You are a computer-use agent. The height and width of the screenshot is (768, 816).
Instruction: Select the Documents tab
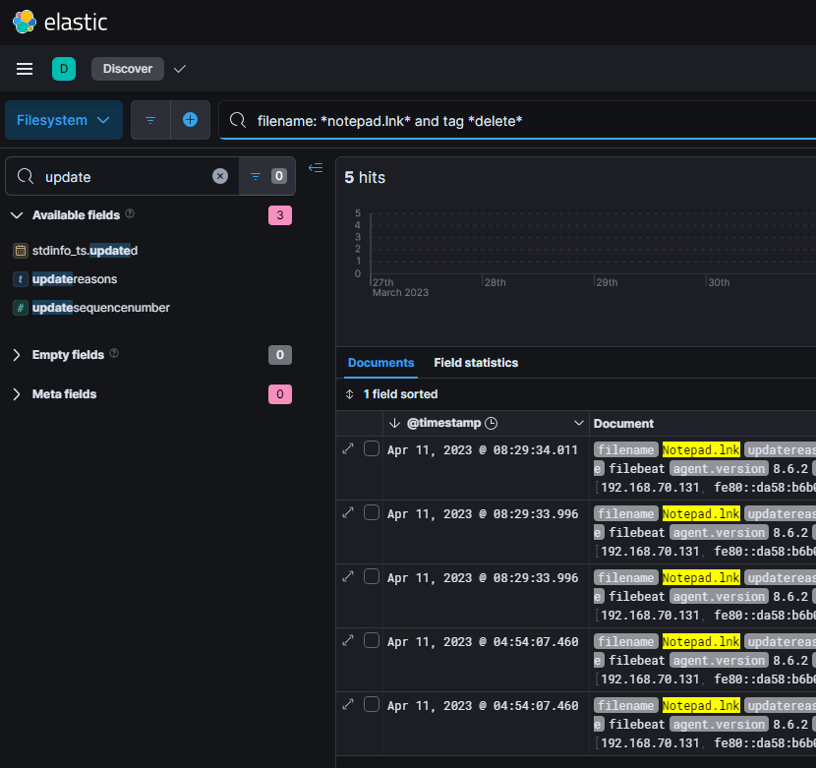click(381, 362)
